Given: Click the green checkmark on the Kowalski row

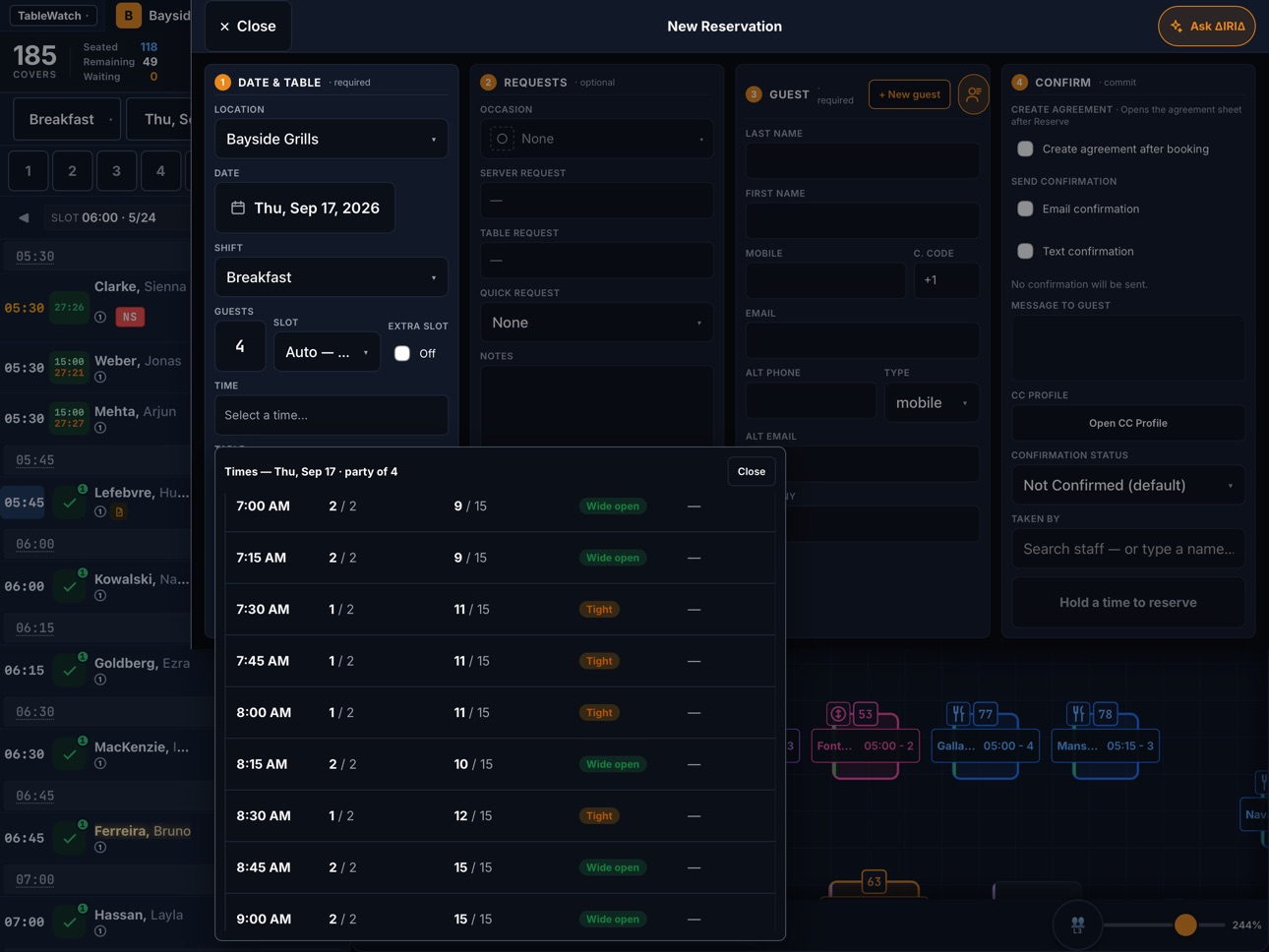Looking at the screenshot, I should (70, 586).
